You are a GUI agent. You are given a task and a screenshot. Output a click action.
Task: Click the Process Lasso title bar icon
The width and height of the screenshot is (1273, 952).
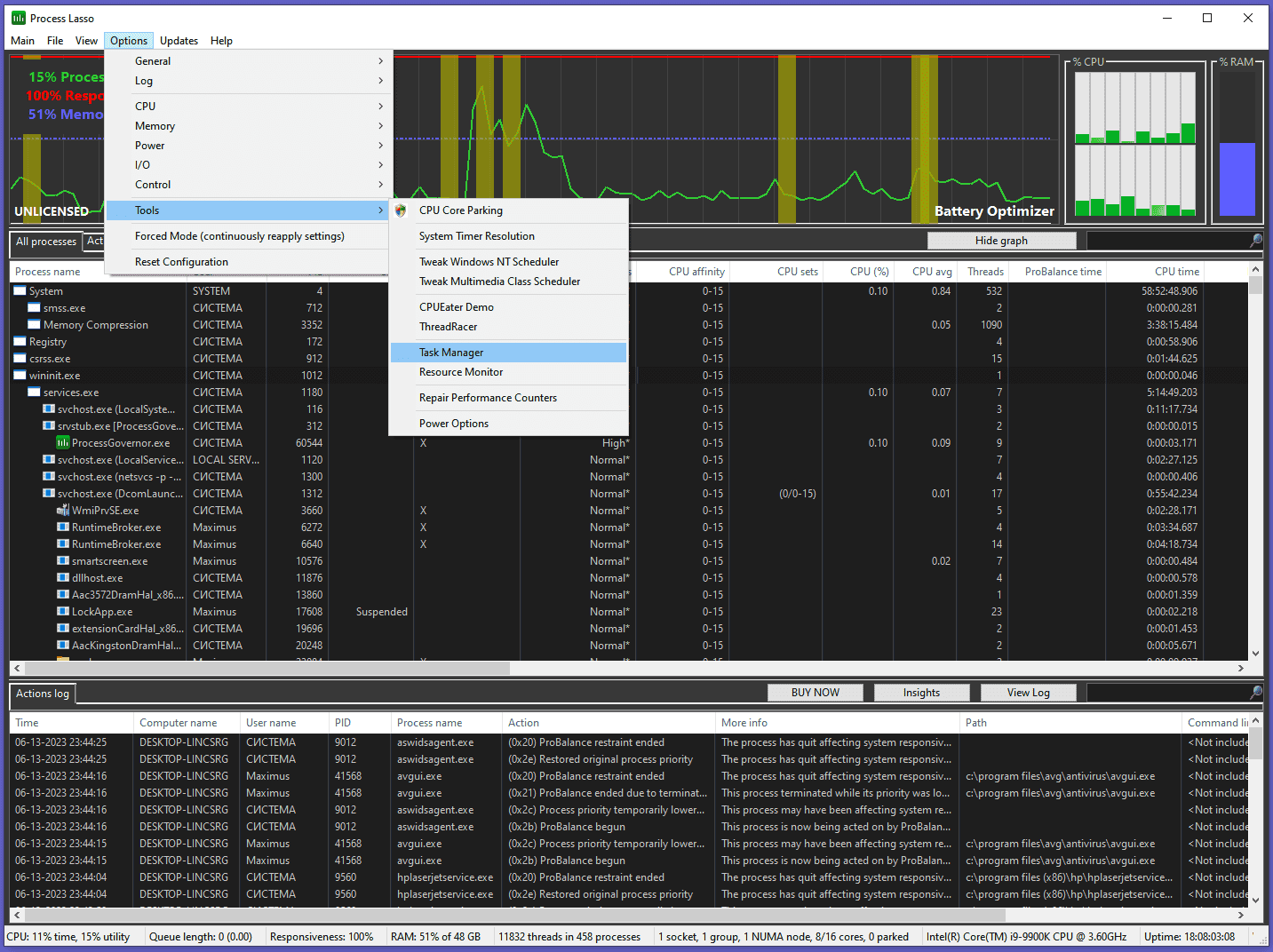[x=19, y=18]
